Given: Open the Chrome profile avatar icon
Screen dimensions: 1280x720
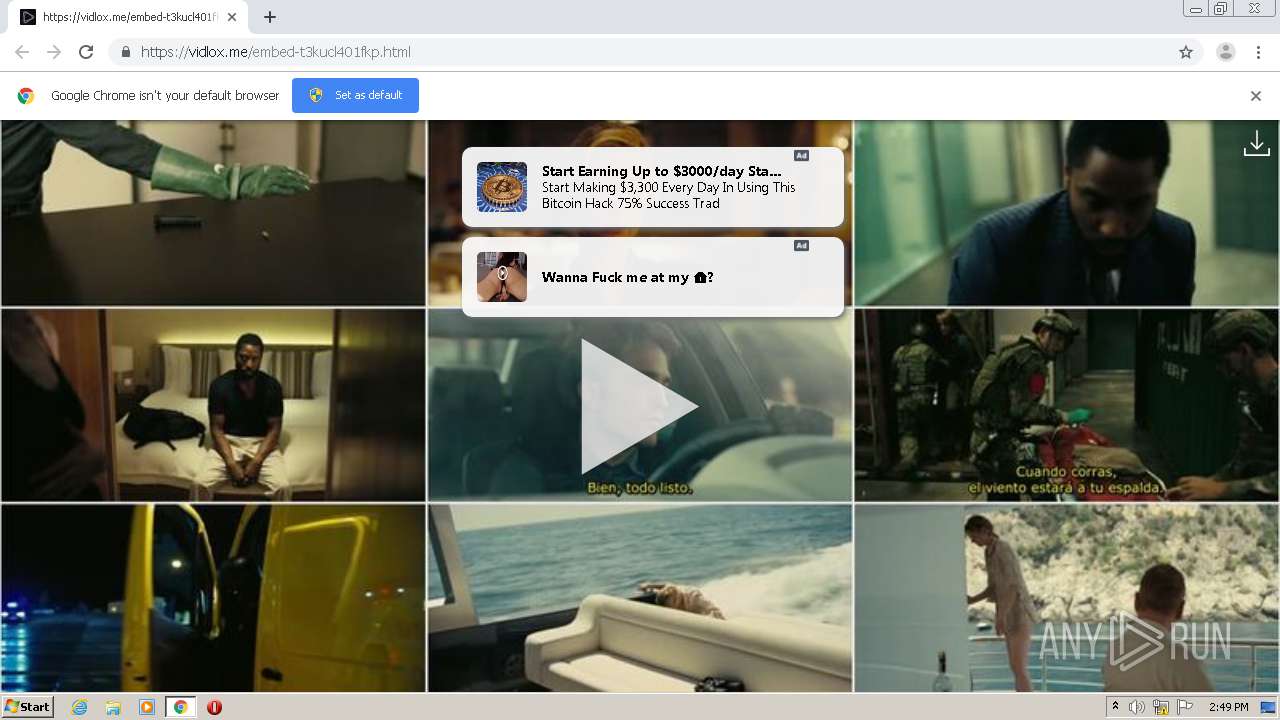Looking at the screenshot, I should click(x=1226, y=52).
